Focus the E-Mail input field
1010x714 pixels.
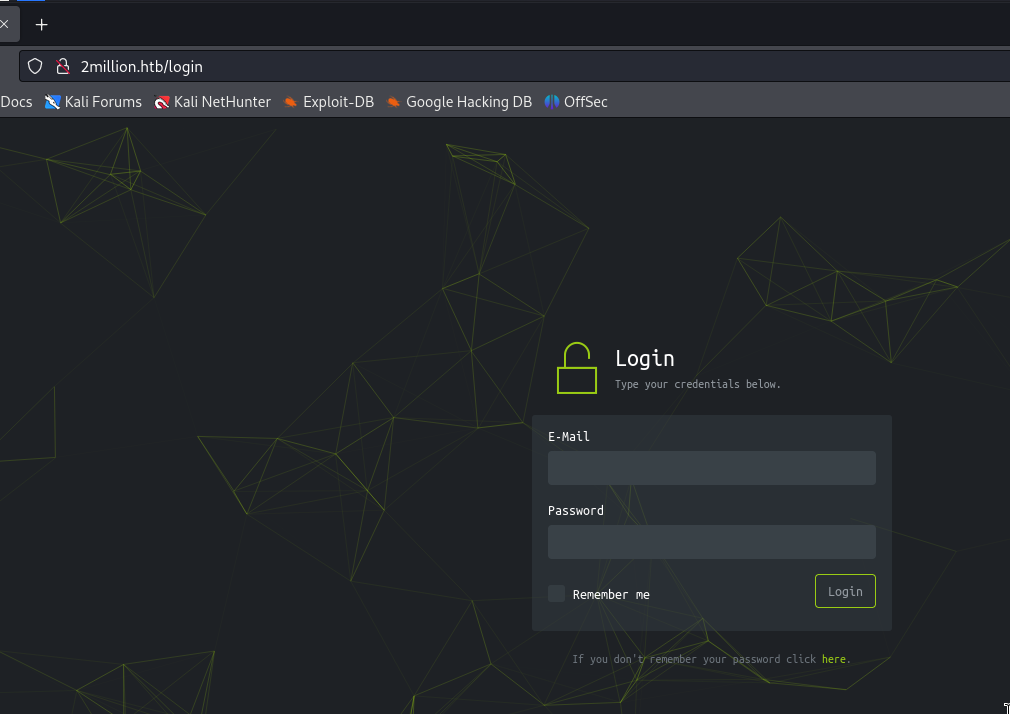point(711,468)
